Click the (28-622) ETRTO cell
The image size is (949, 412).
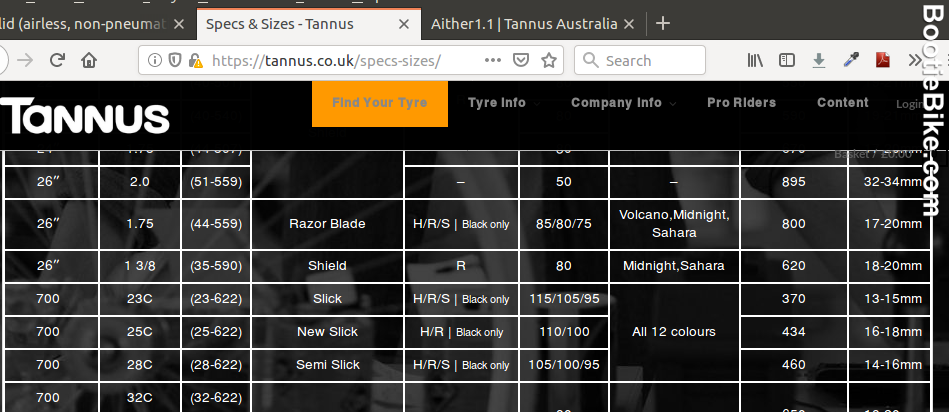[216, 365]
